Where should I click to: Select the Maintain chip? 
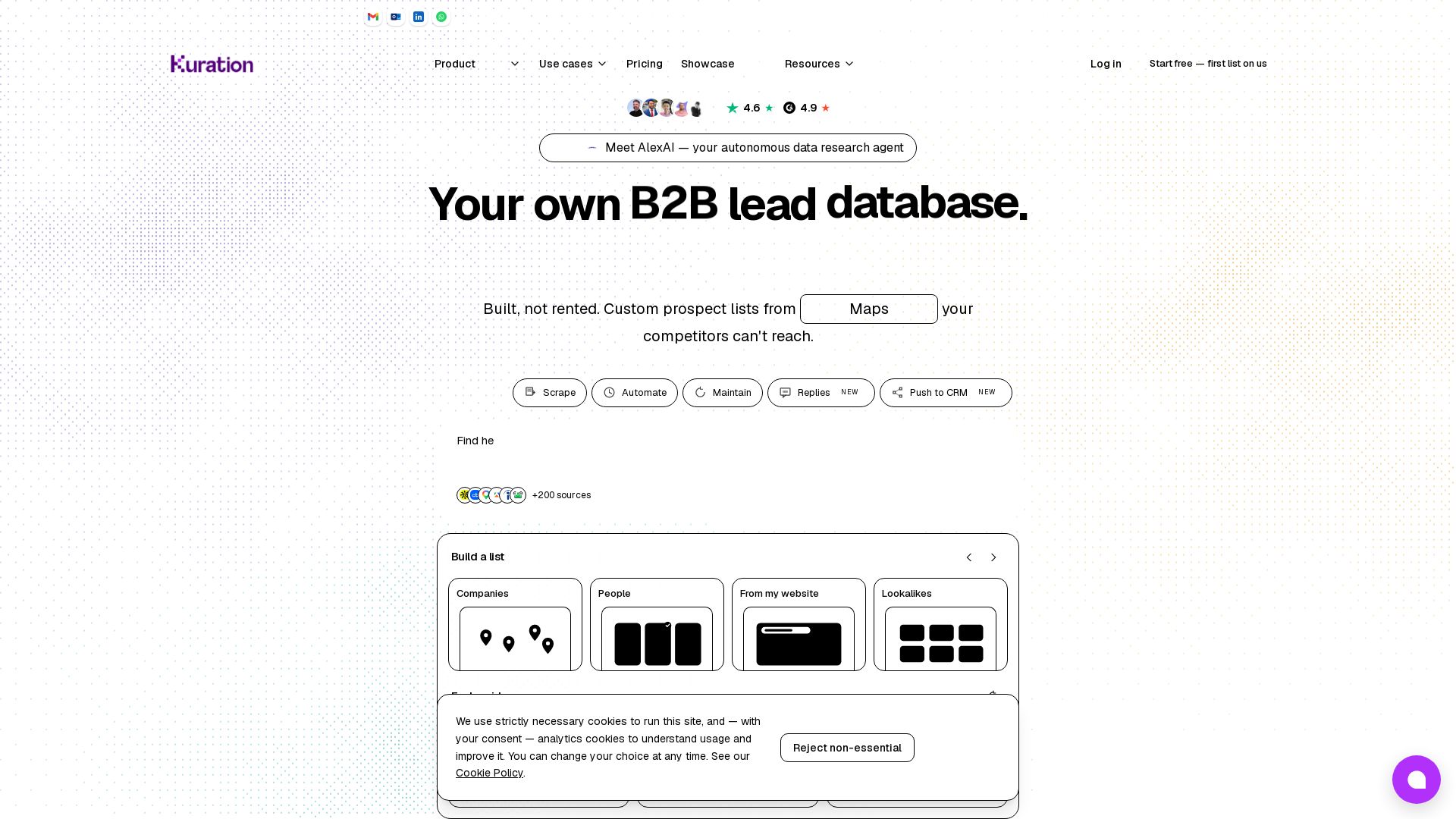pyautogui.click(x=723, y=393)
